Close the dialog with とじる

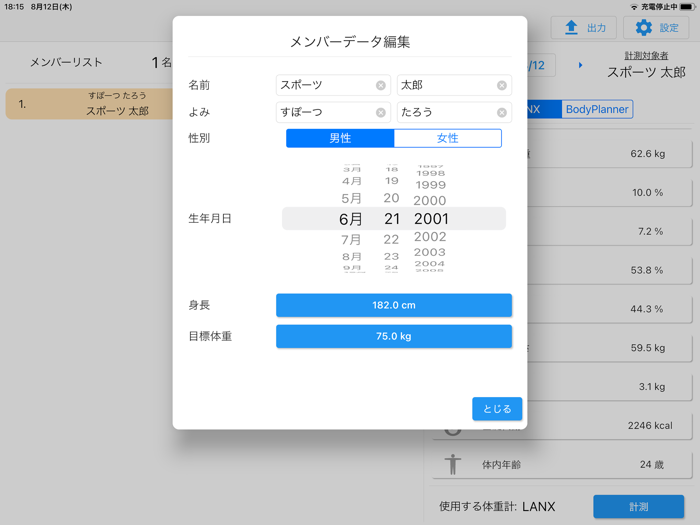coord(497,409)
